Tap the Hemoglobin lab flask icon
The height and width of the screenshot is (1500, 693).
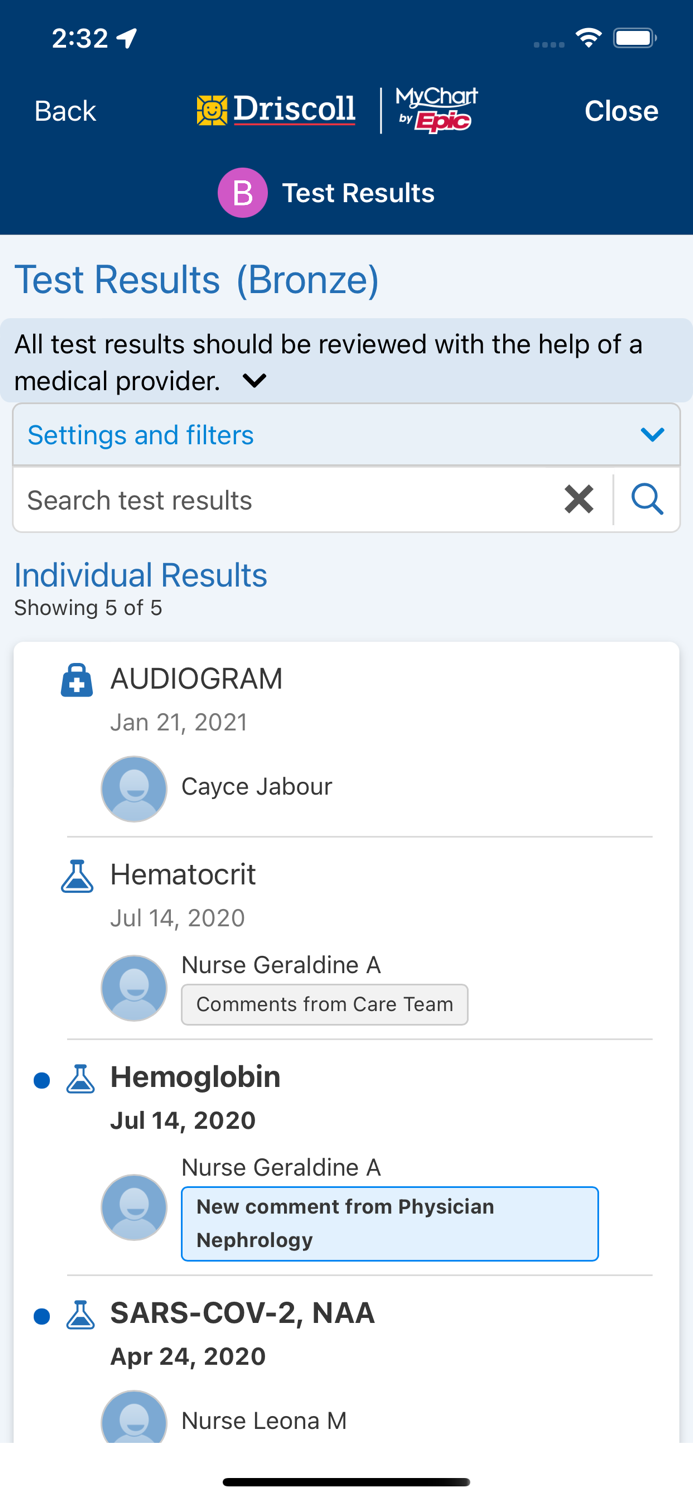pos(80,1078)
